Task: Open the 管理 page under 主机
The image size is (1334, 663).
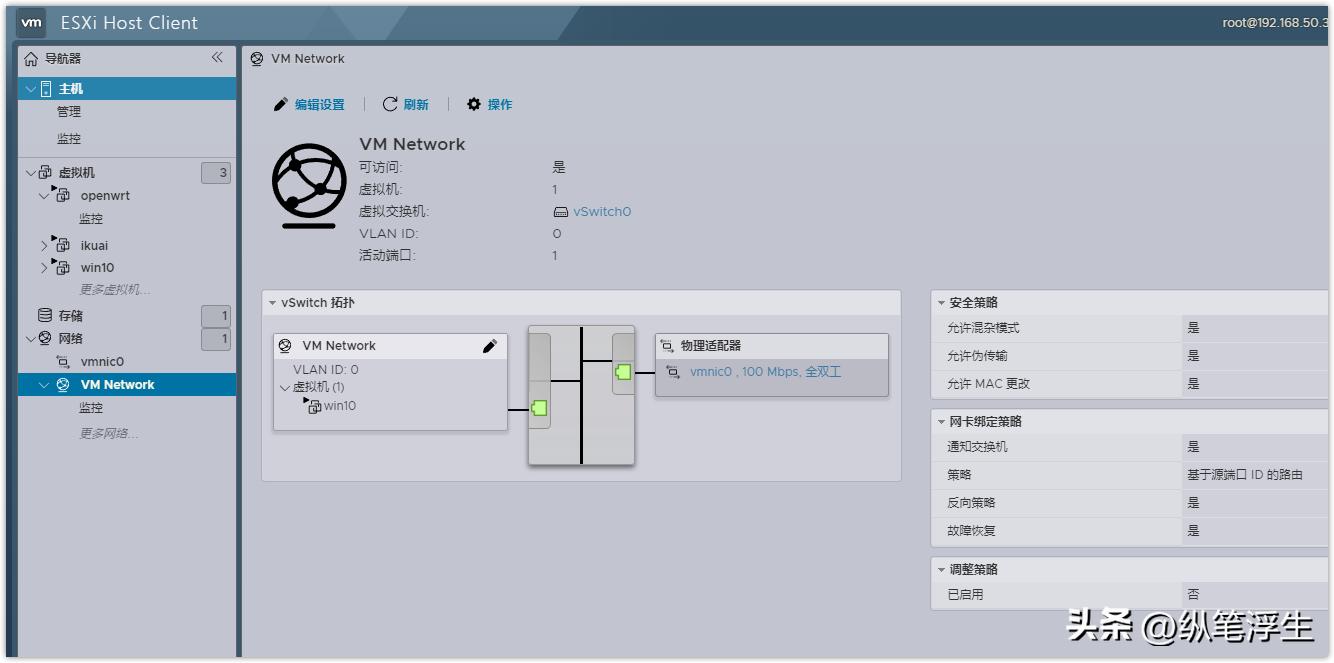Action: (x=69, y=111)
